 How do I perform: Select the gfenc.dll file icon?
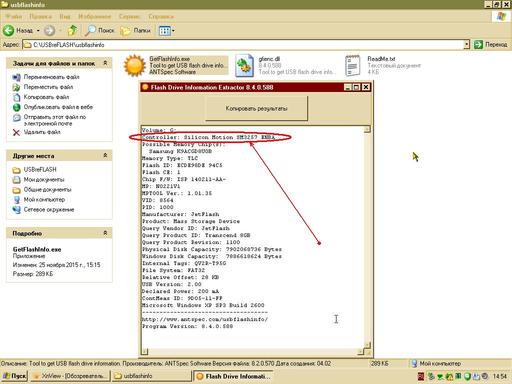pyautogui.click(x=244, y=66)
